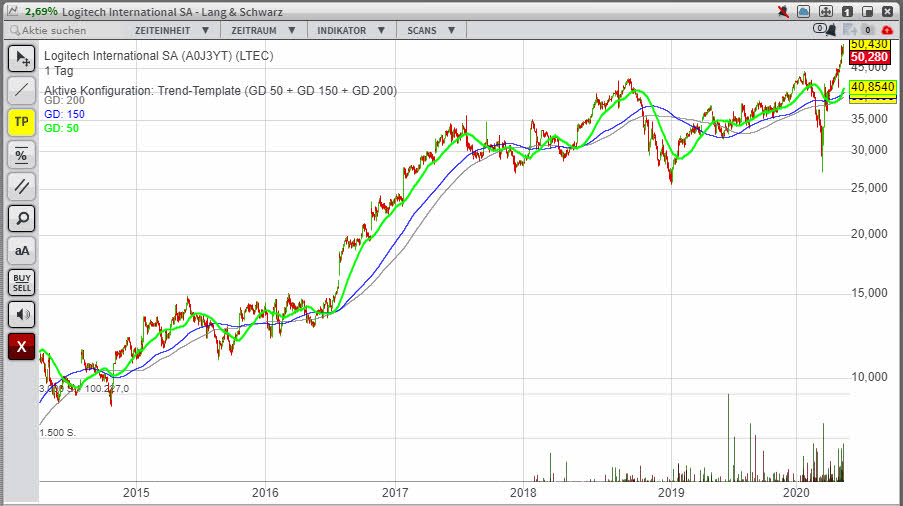Image resolution: width=903 pixels, height=506 pixels.
Task: Open the INDIKATOR dropdown menu
Action: 351,31
